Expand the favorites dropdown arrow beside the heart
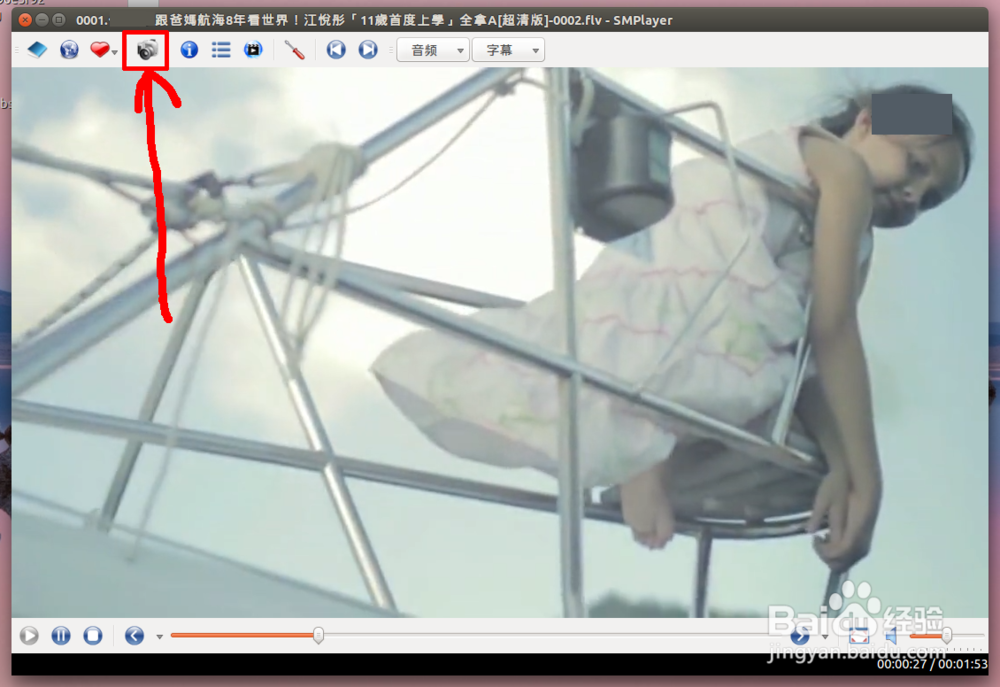 coord(115,52)
